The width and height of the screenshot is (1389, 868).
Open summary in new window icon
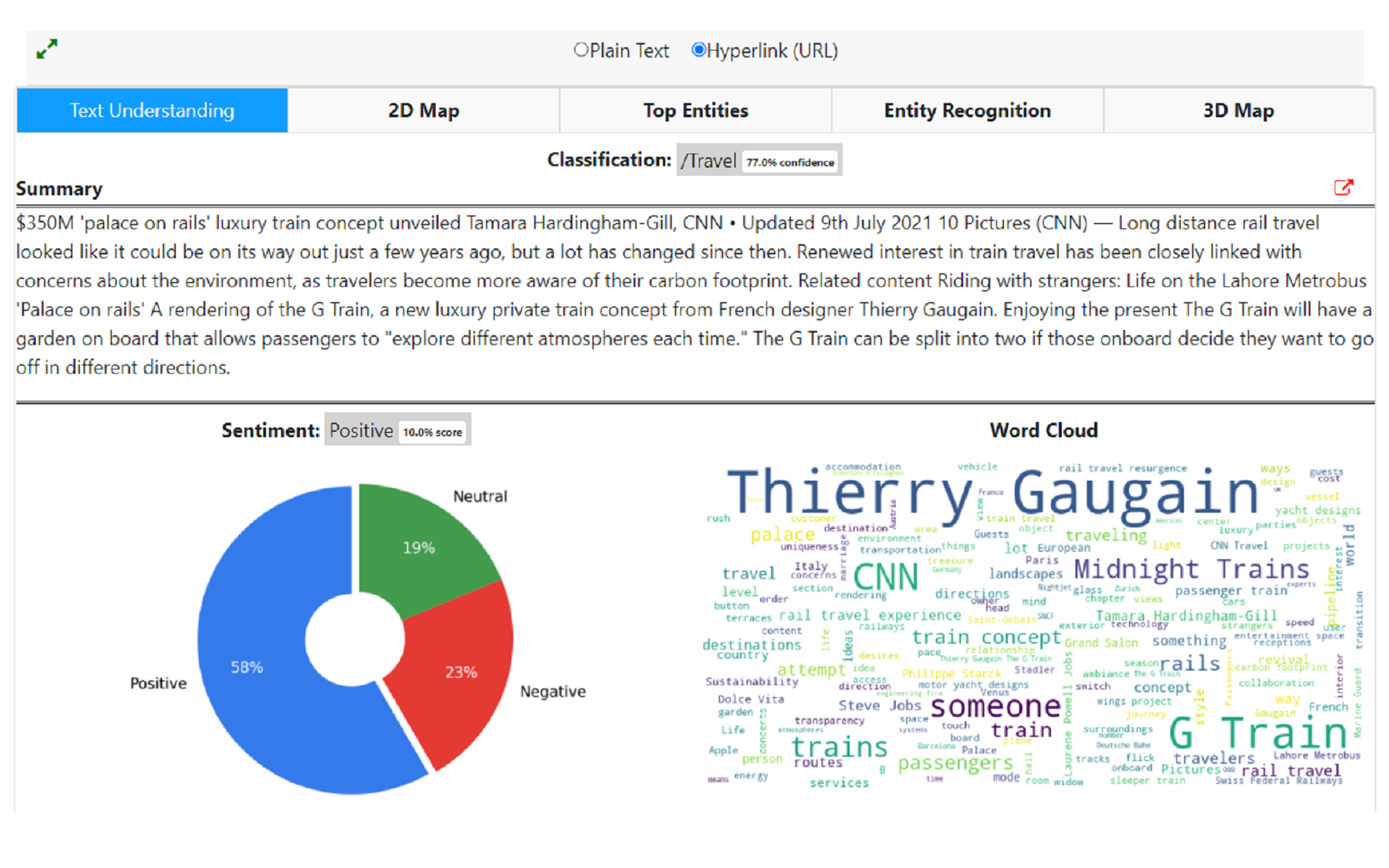click(1342, 188)
